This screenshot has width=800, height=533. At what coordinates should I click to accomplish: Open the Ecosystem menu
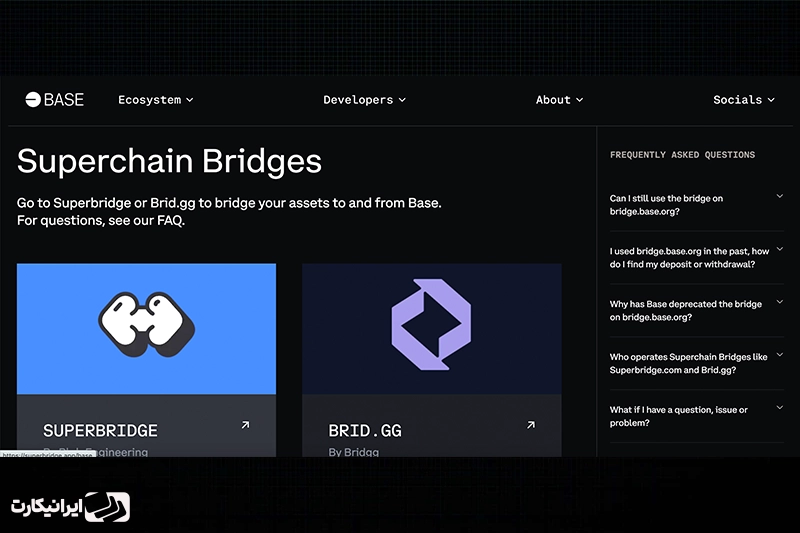pos(156,100)
